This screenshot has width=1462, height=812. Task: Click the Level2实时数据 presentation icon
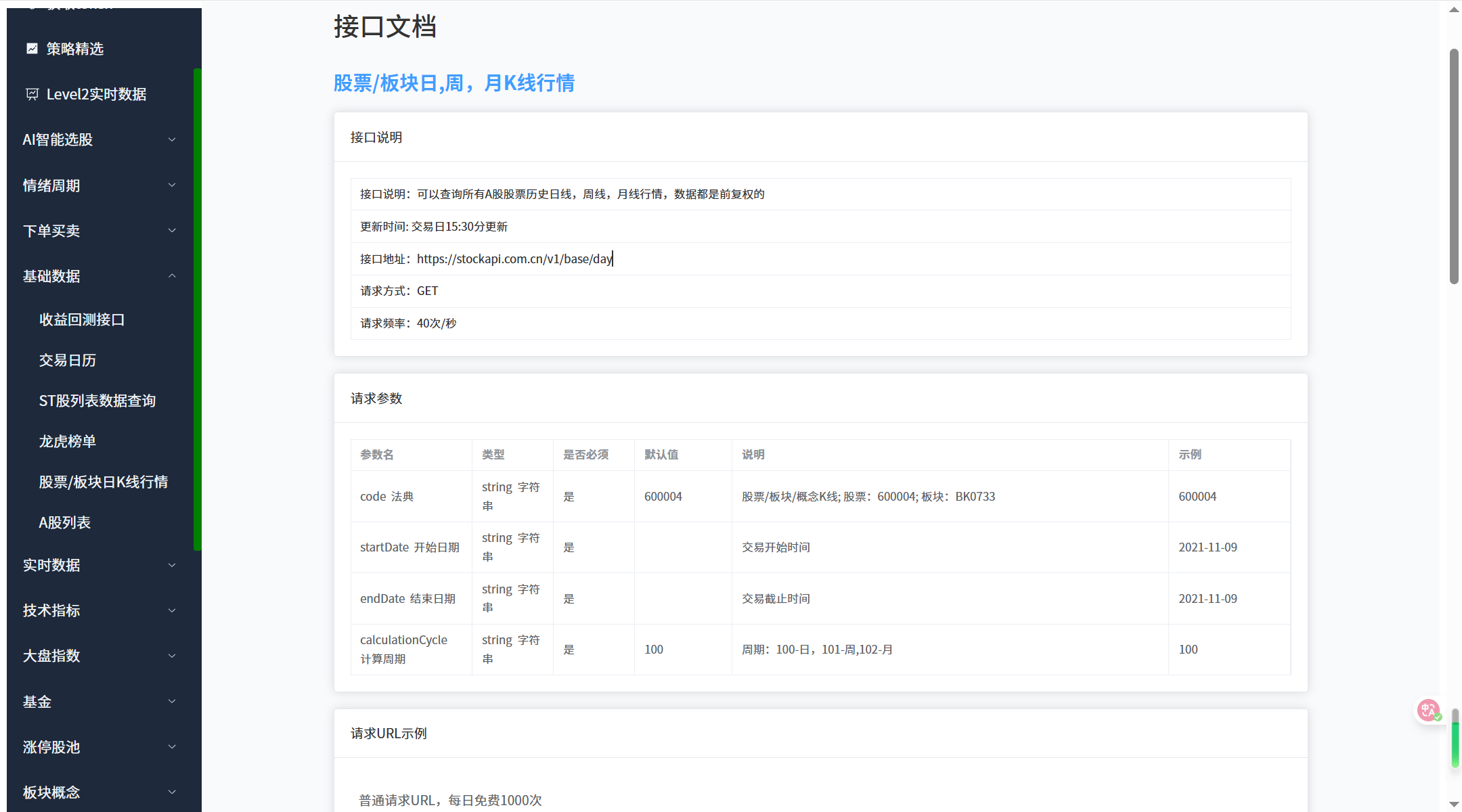(32, 94)
